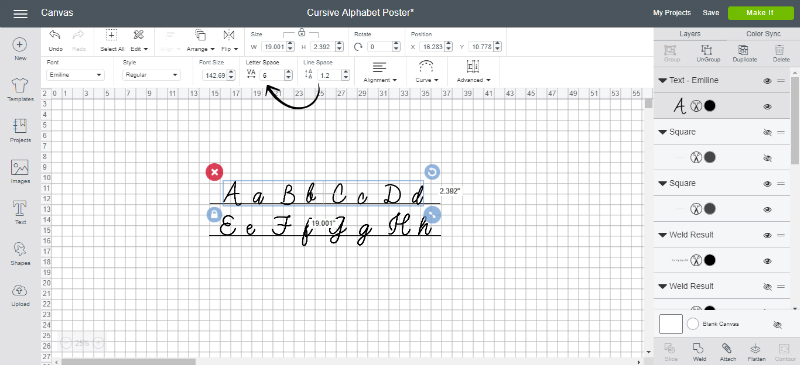The width and height of the screenshot is (800, 365).
Task: Increase the Width value stepper
Action: tap(290, 44)
